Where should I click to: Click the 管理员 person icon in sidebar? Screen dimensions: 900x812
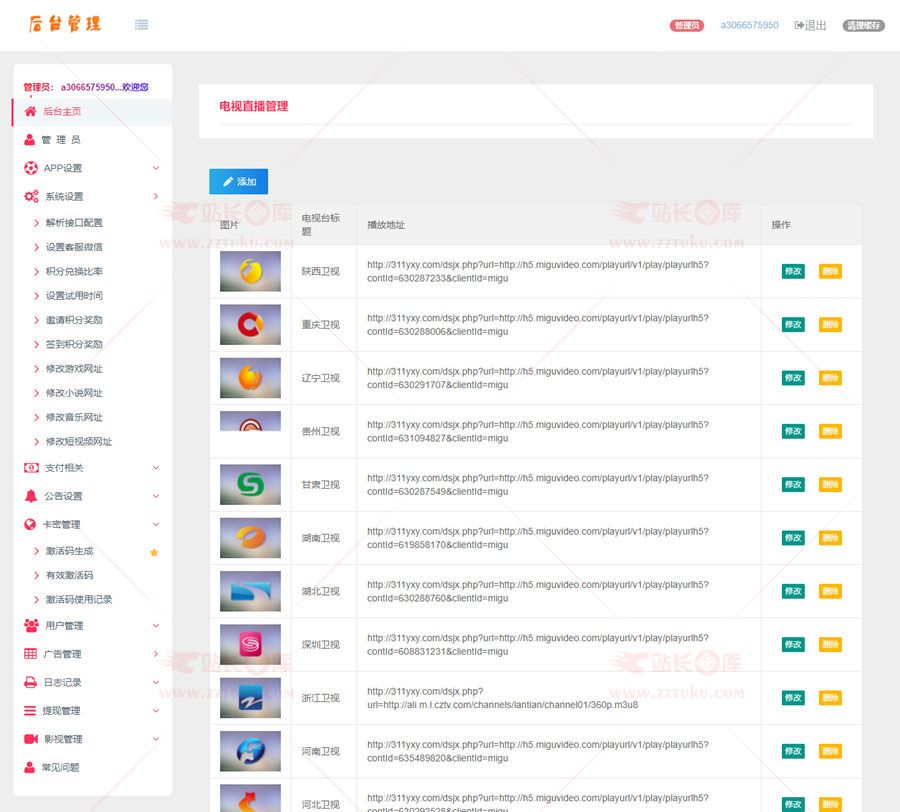click(x=30, y=140)
